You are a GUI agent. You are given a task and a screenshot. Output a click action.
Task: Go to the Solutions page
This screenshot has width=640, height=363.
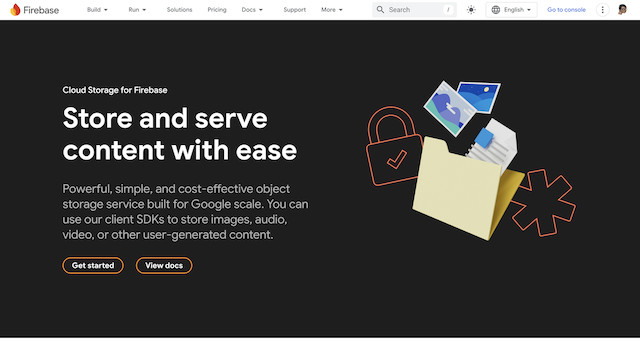click(179, 9)
